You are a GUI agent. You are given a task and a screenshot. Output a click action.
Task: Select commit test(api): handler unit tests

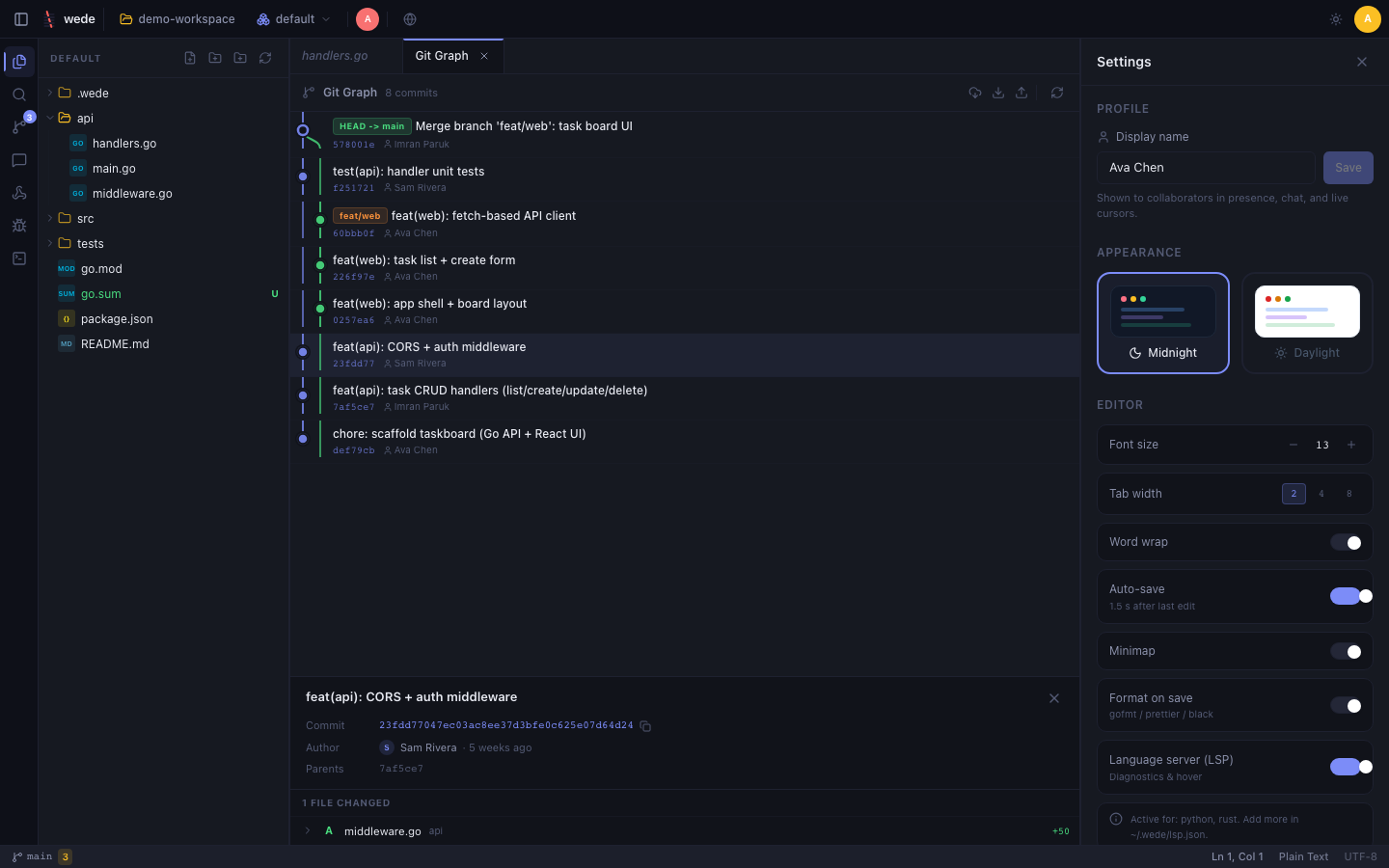point(685,178)
